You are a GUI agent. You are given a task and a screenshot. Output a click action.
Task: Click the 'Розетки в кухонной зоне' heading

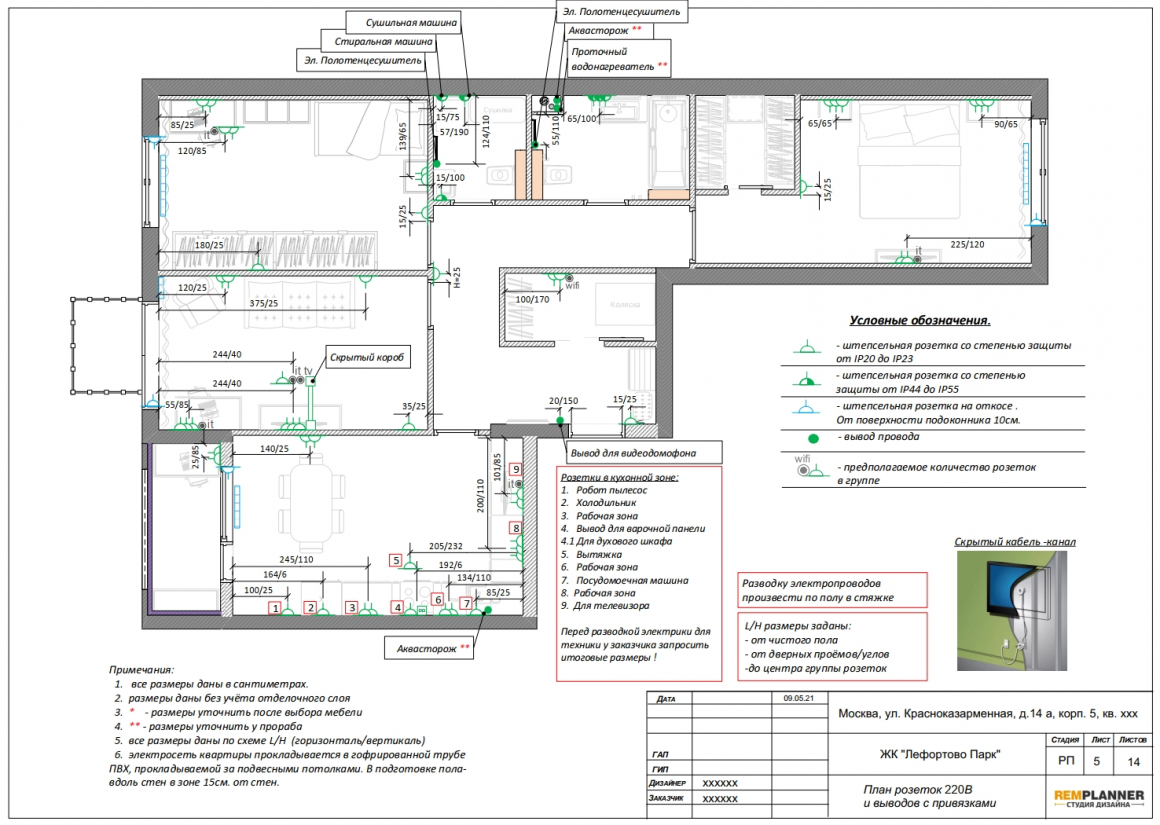coord(619,477)
